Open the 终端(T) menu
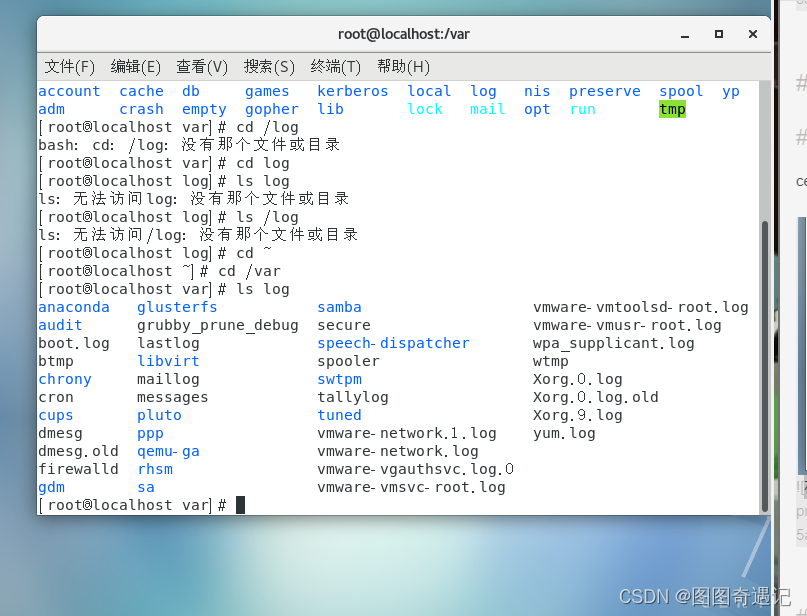This screenshot has height=616, width=807. (x=335, y=66)
